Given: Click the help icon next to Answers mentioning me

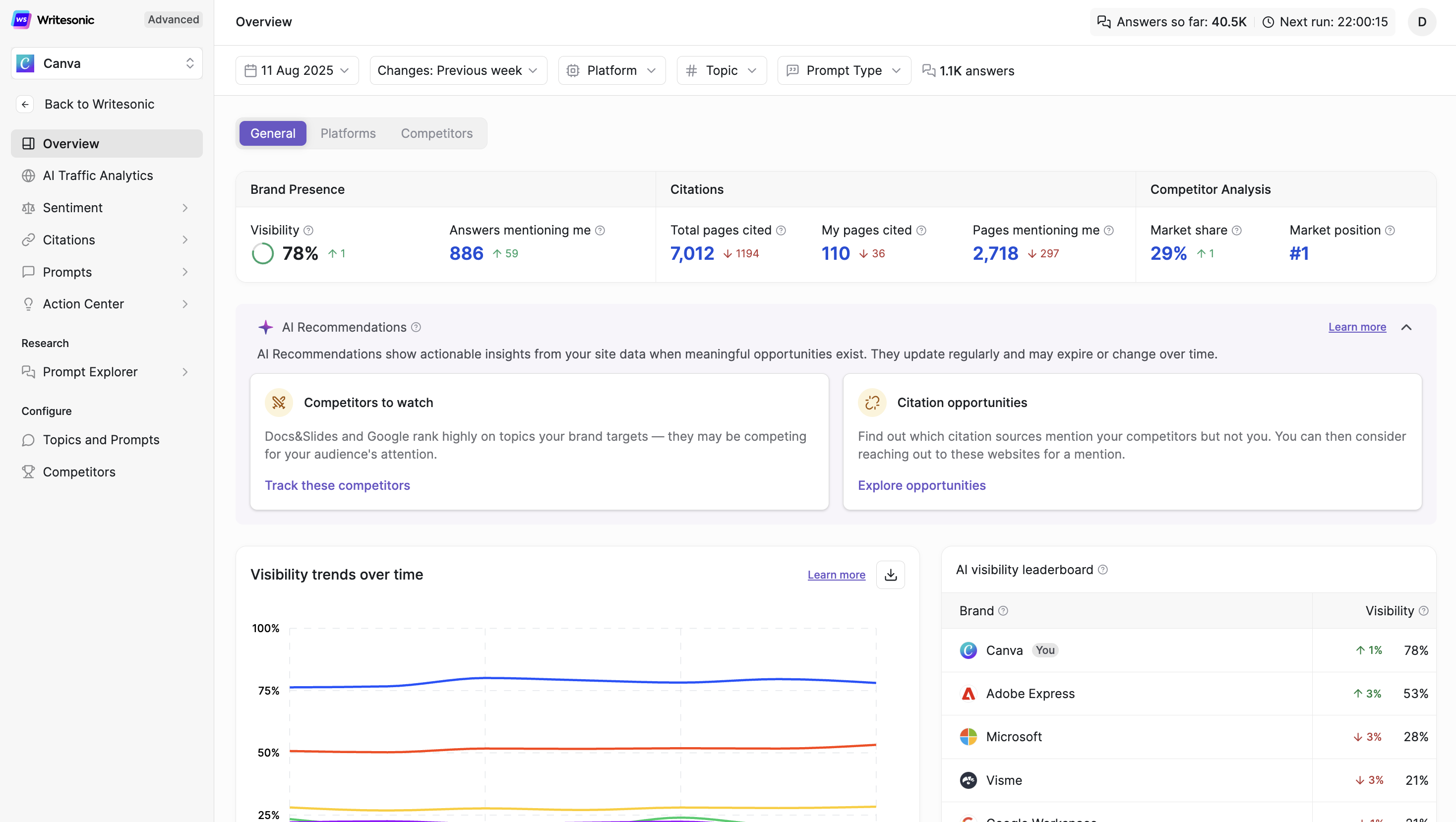Looking at the screenshot, I should [600, 231].
